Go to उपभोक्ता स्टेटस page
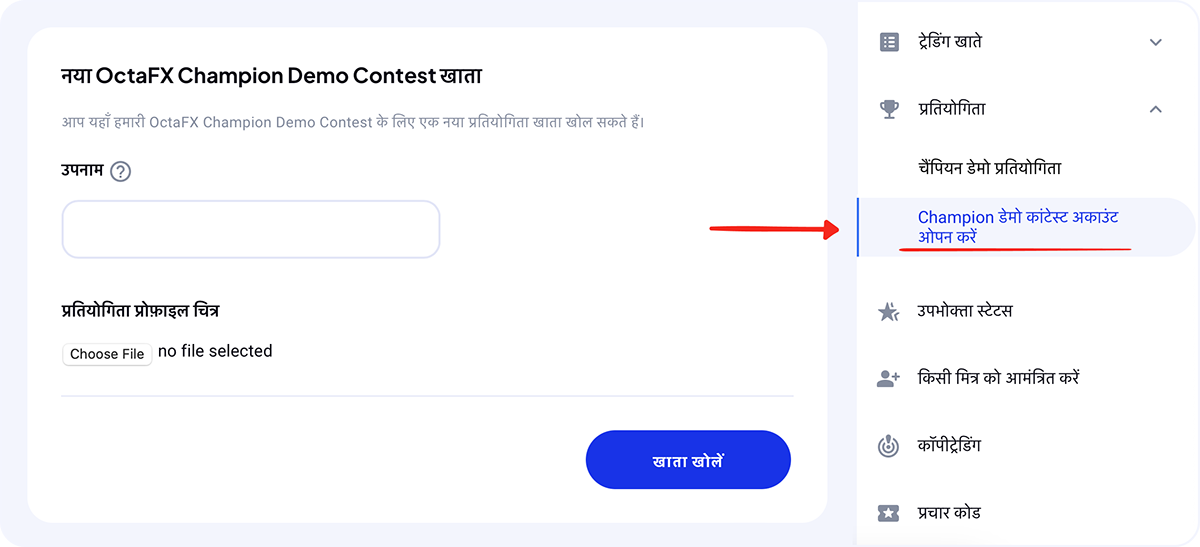 tap(965, 311)
